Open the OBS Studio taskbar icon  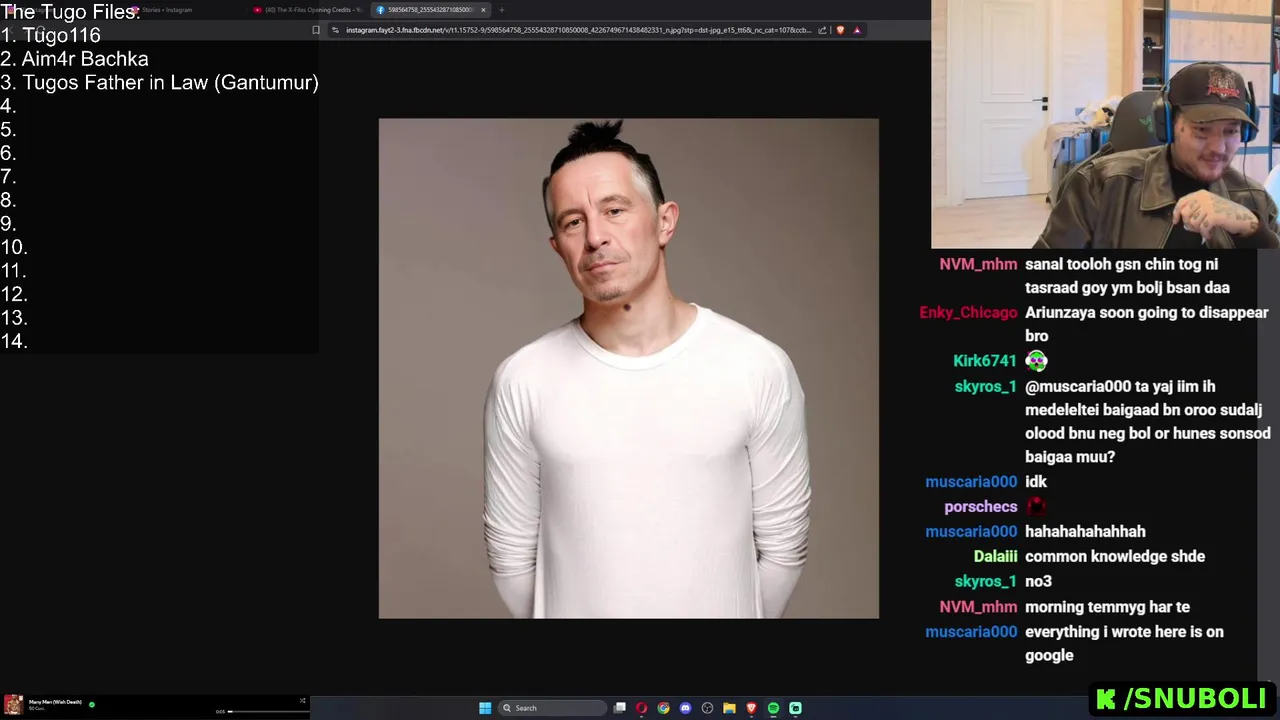click(x=707, y=708)
